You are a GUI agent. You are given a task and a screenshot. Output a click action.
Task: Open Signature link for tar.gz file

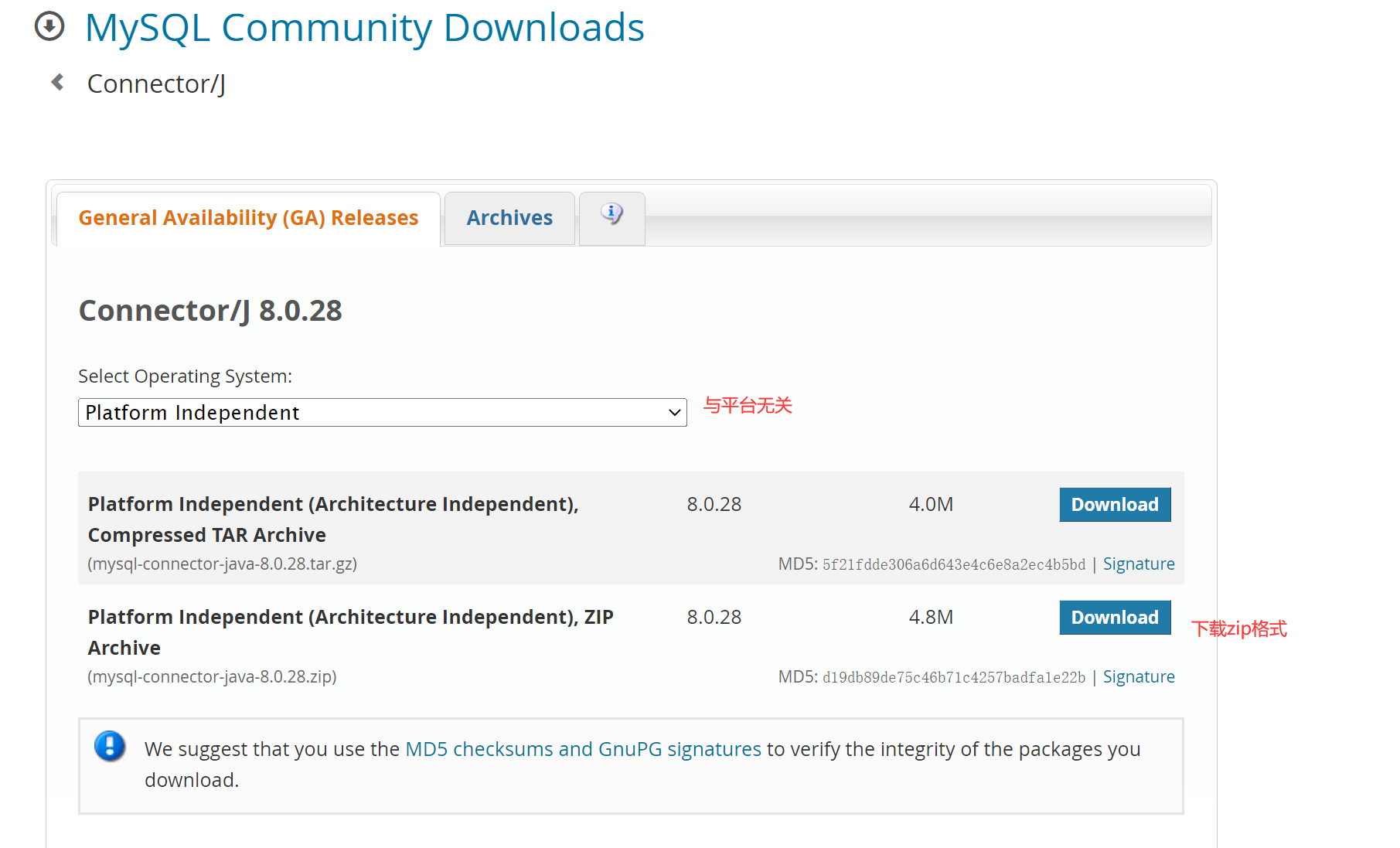(x=1139, y=564)
